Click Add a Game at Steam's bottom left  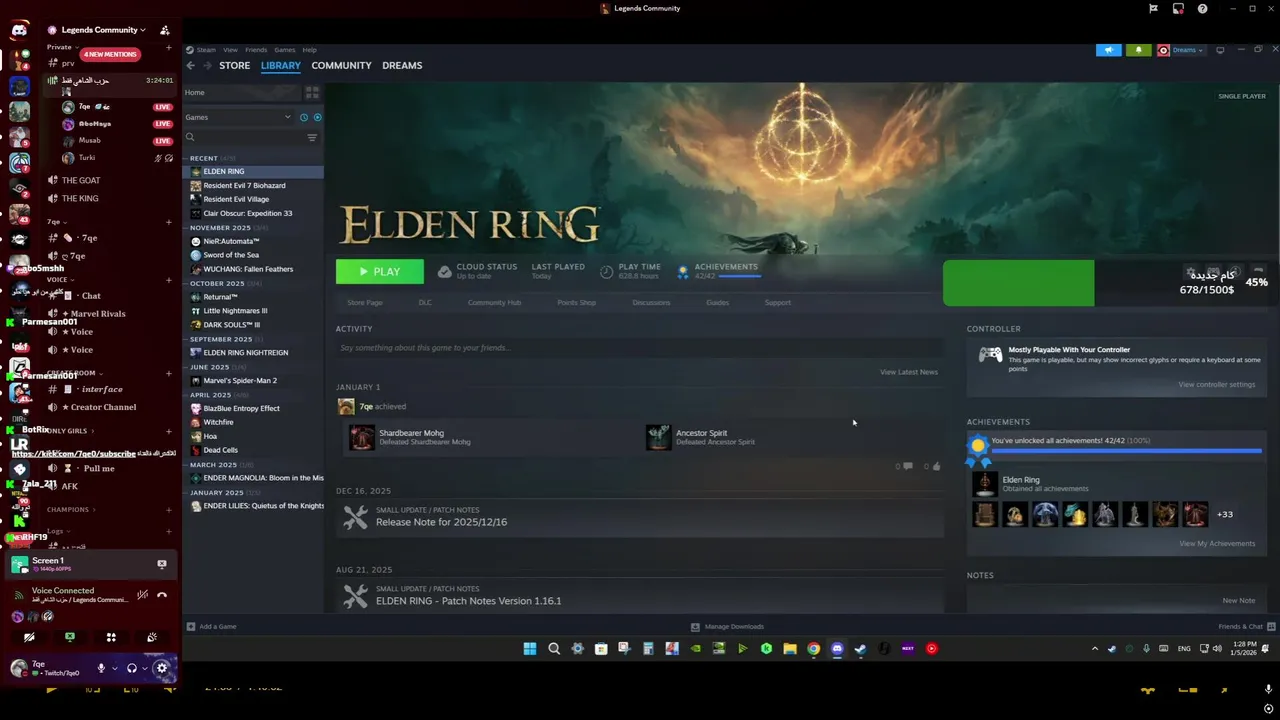pos(212,626)
